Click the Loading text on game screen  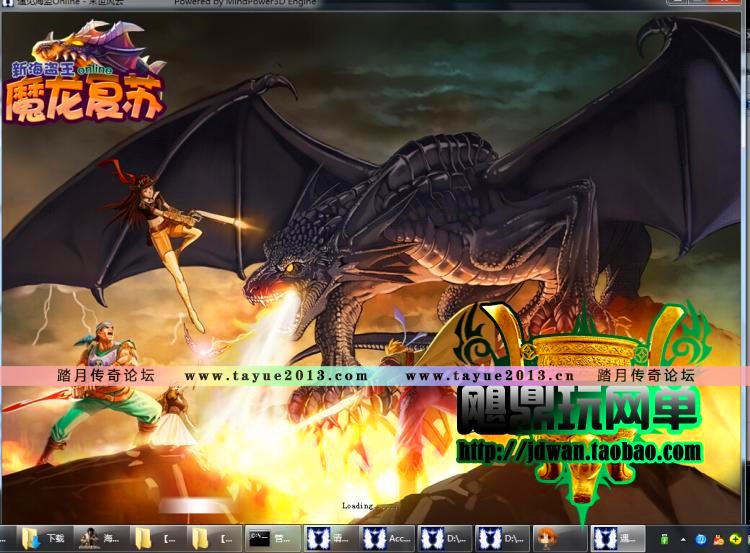(x=357, y=506)
